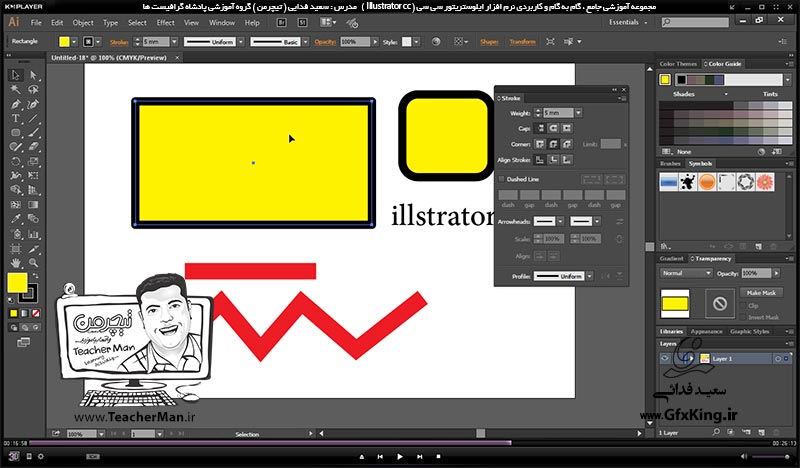Open the Essentials workspace dropdown
This screenshot has height=468, width=800.
coord(628,22)
